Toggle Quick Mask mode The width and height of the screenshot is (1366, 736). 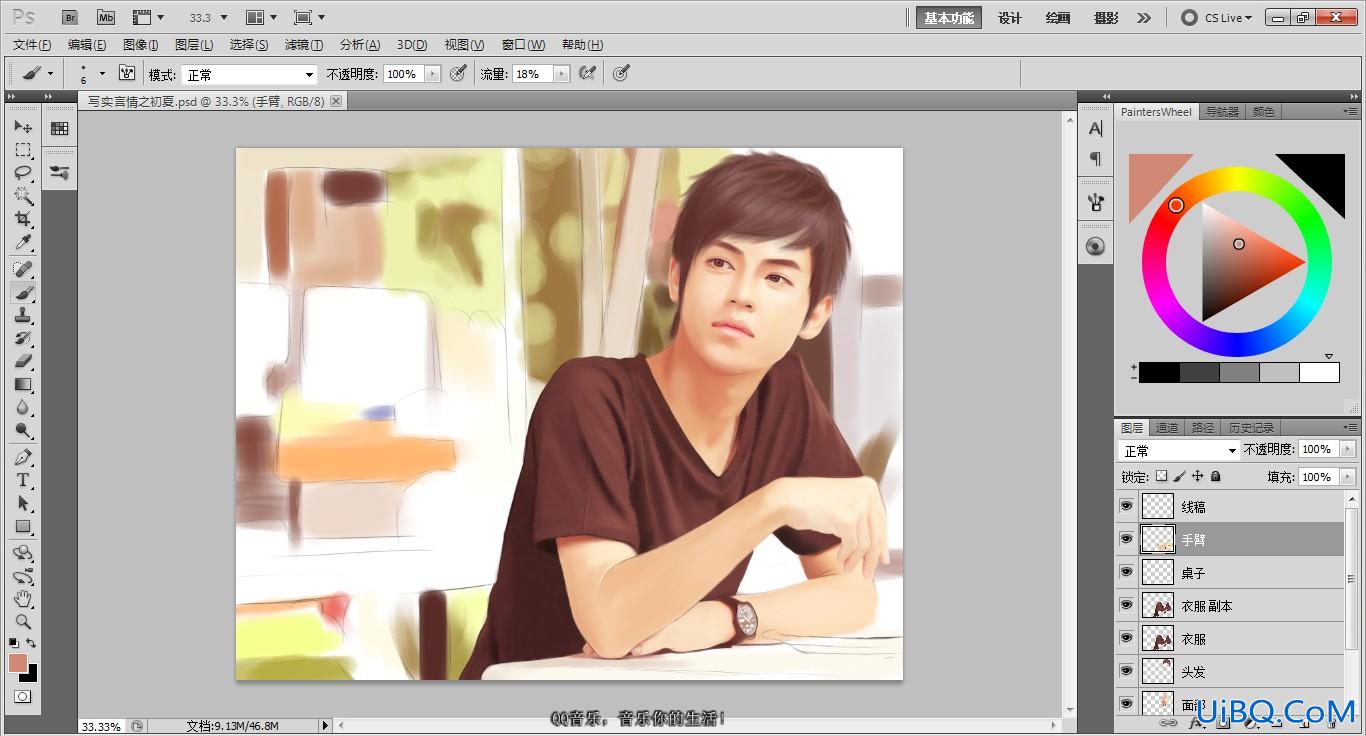[22, 696]
